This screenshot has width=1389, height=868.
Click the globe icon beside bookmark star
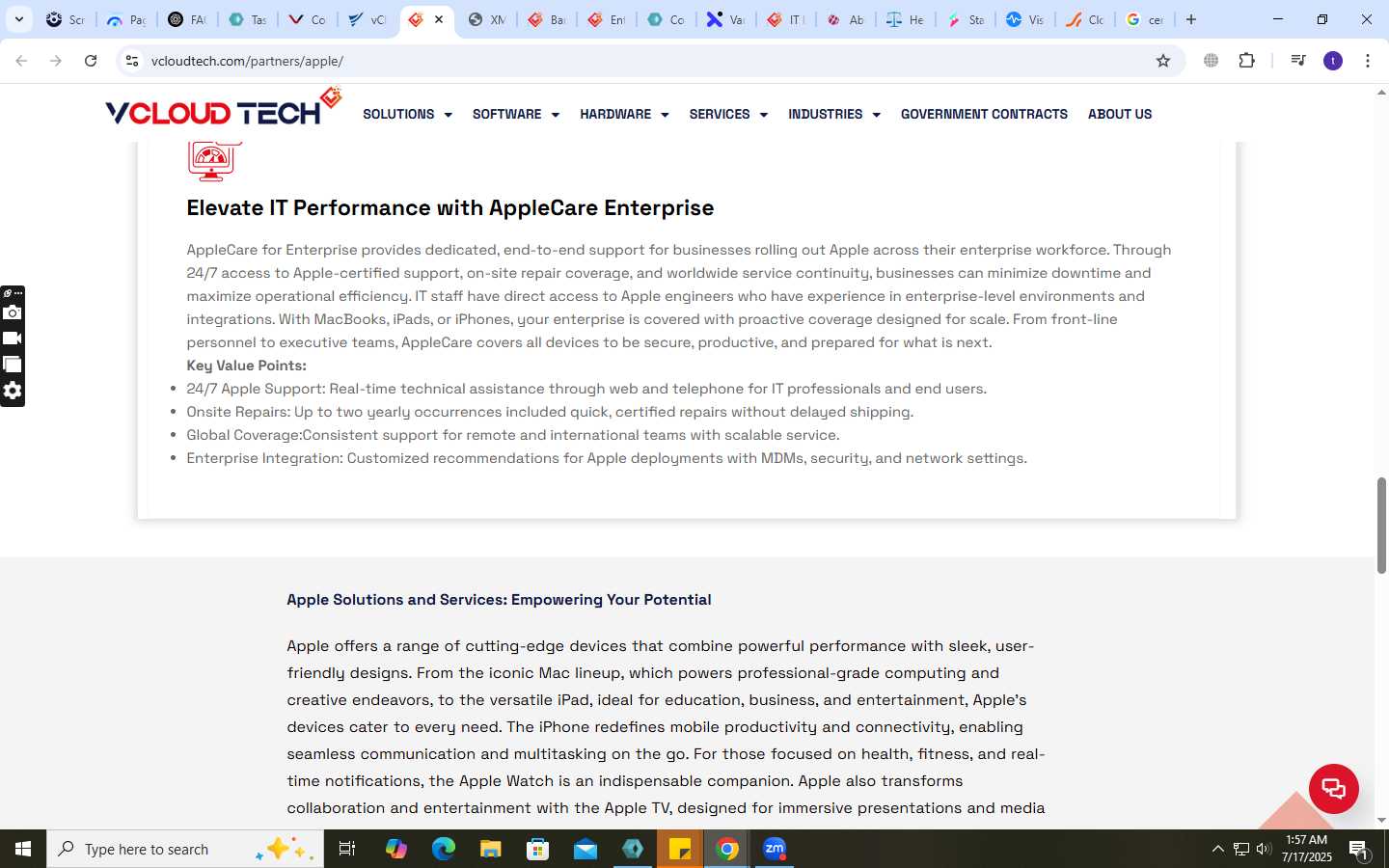pyautogui.click(x=1211, y=61)
